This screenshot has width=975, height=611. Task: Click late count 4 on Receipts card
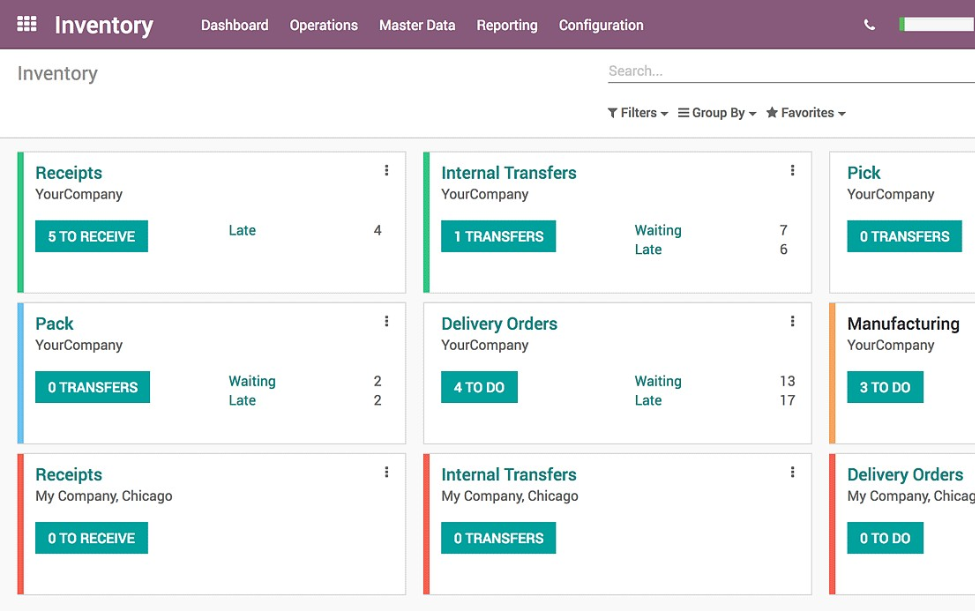377,231
